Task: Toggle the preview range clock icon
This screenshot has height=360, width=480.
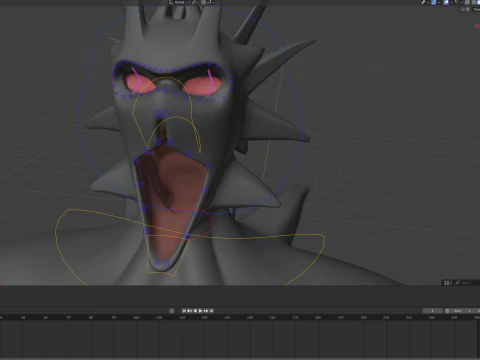Action: (447, 311)
